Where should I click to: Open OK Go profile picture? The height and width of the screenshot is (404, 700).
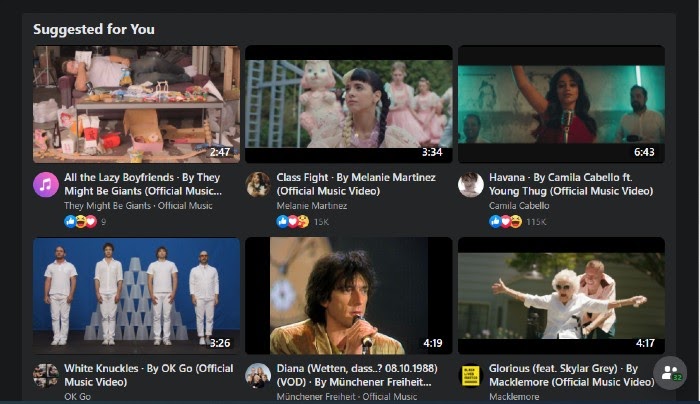(46, 375)
